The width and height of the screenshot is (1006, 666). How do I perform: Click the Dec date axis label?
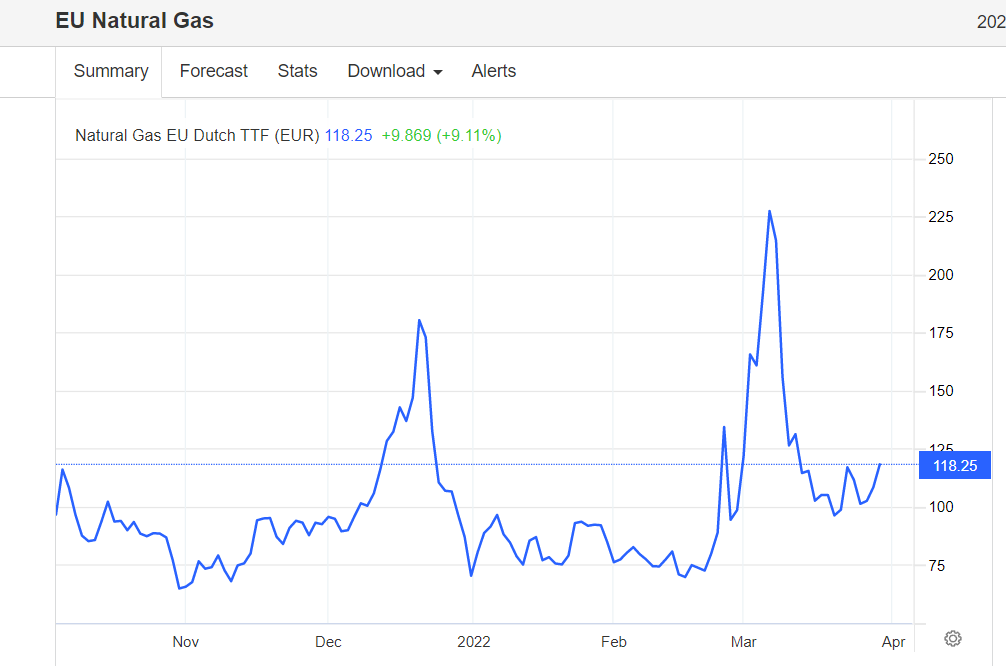328,642
